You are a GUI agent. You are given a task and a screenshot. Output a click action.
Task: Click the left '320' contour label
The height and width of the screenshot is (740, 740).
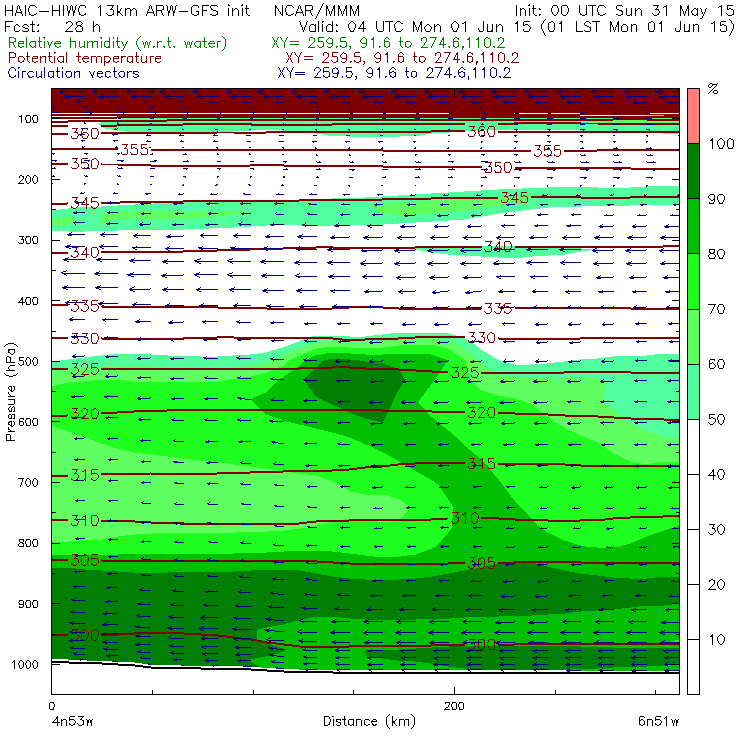(x=85, y=414)
